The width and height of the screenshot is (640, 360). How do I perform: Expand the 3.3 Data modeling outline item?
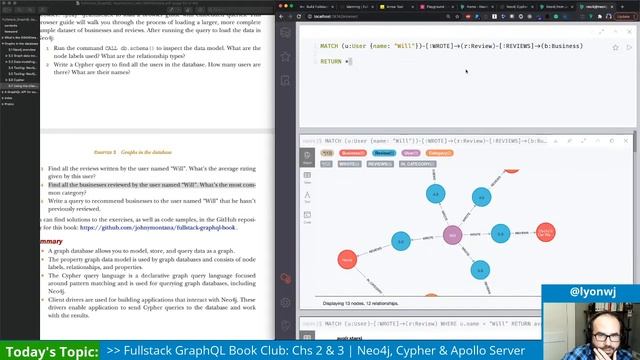(6, 62)
